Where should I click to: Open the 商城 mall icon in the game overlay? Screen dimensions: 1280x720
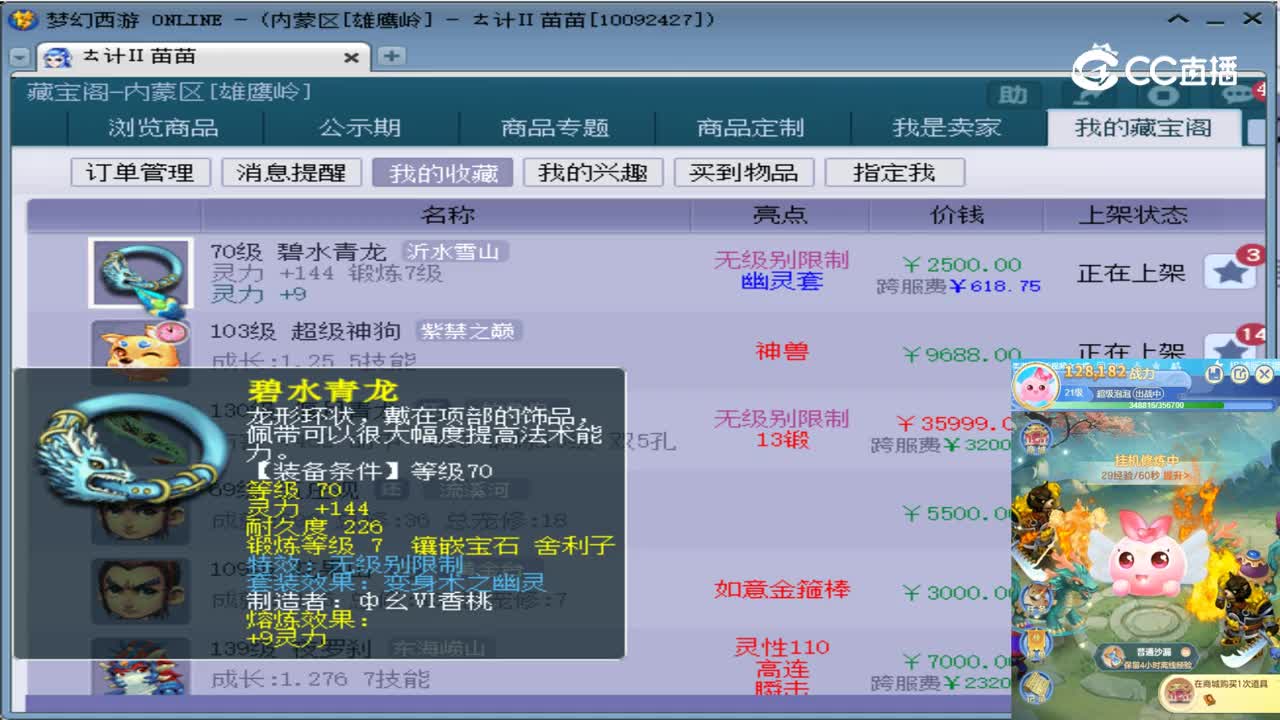[x=1035, y=439]
